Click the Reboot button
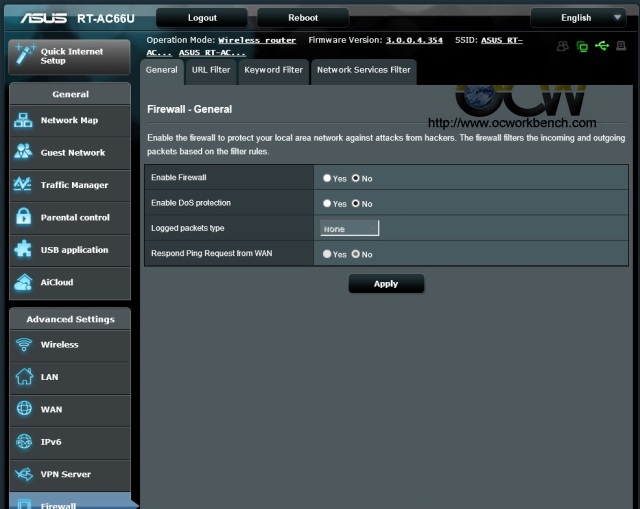The image size is (640, 509). [x=303, y=18]
